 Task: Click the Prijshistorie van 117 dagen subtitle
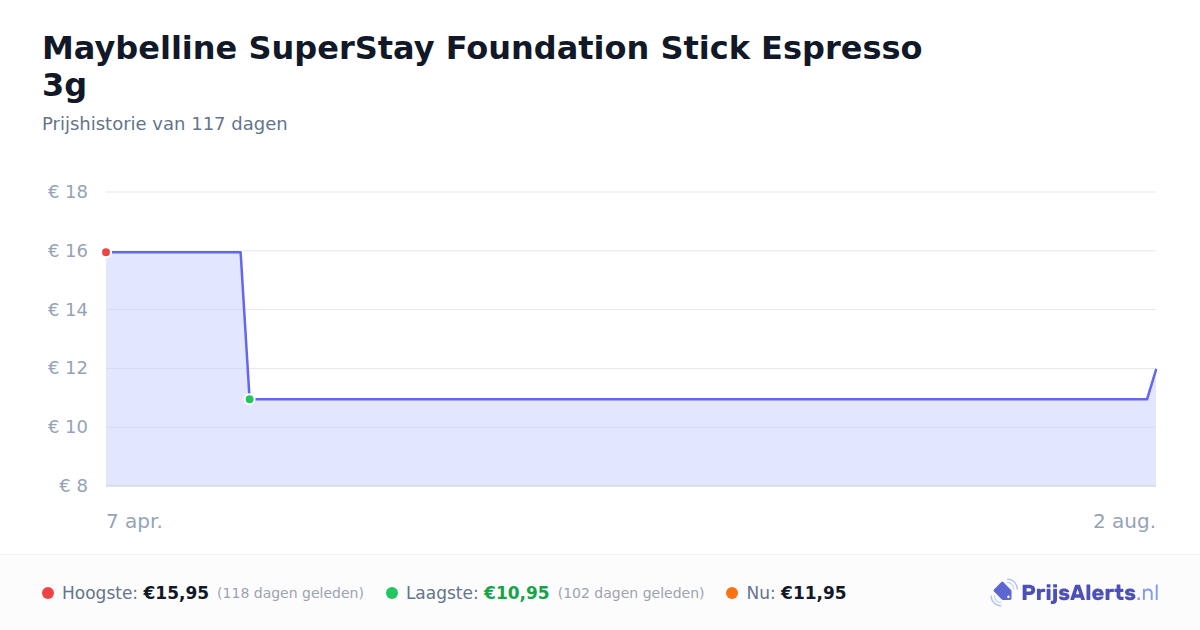click(165, 124)
